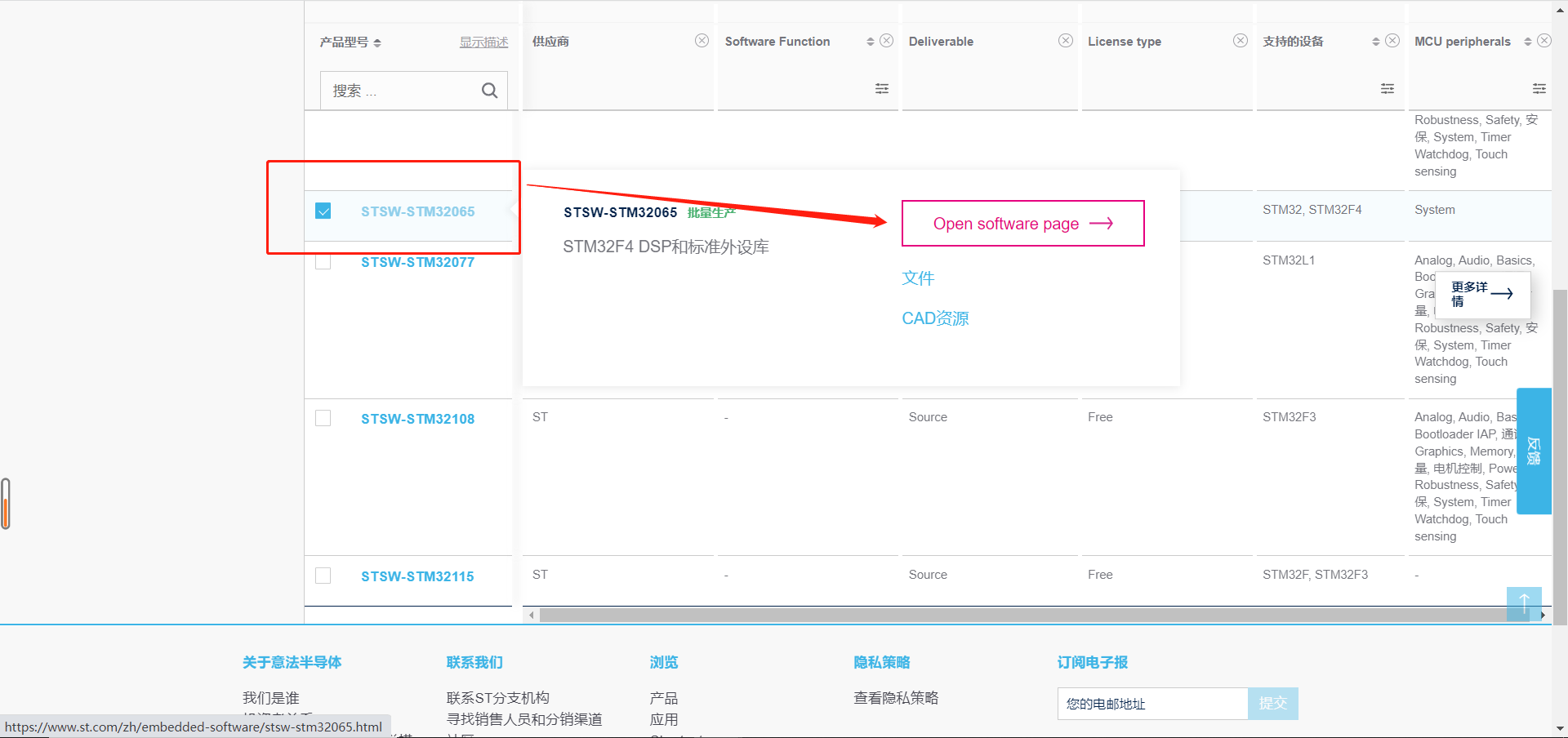This screenshot has width=1568, height=738.
Task: Remove the MCU peripherals column with its X icon
Action: (x=1544, y=41)
